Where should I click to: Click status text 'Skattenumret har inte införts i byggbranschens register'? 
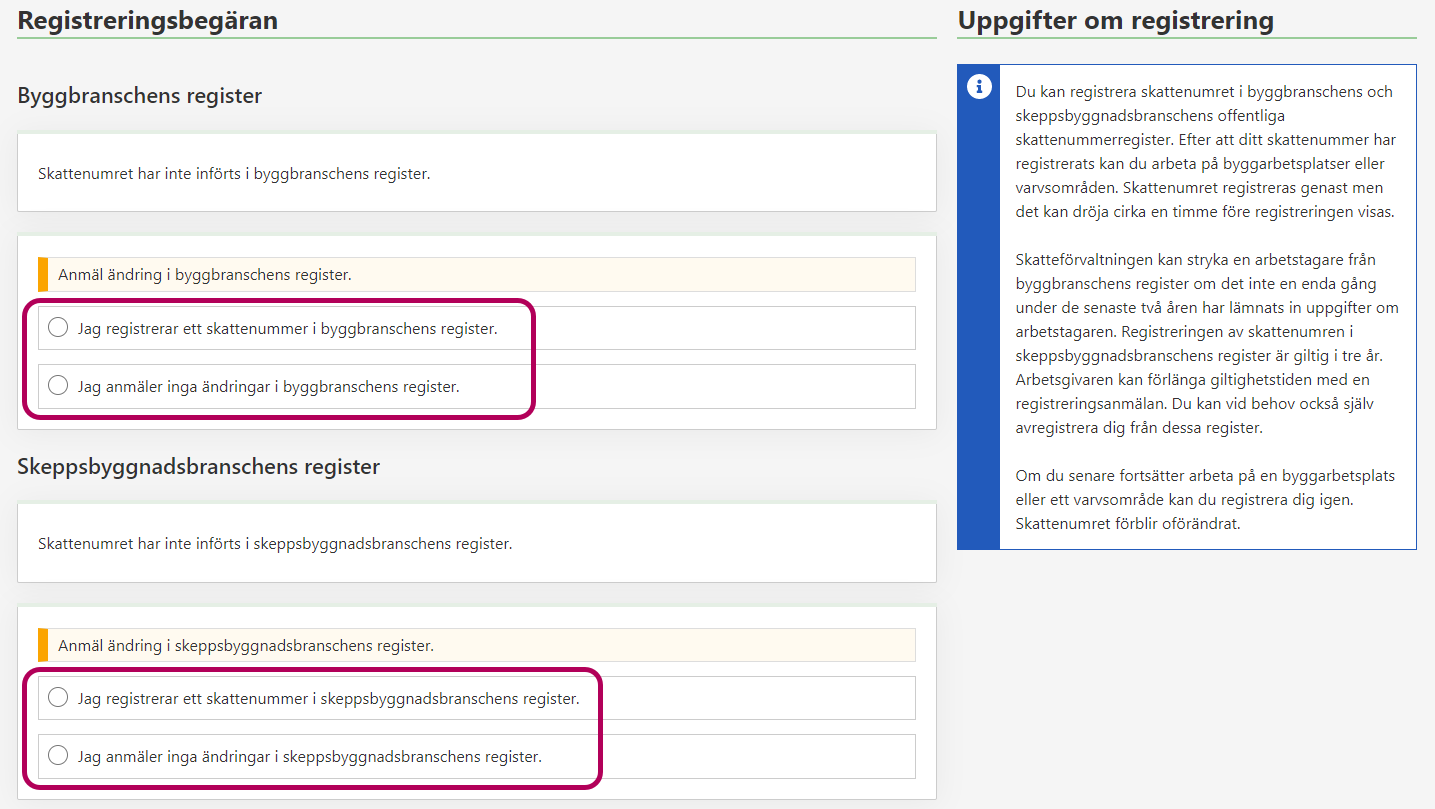tap(234, 174)
